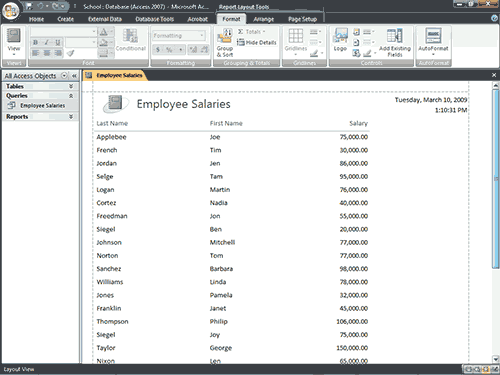Align text left

pos(35,53)
